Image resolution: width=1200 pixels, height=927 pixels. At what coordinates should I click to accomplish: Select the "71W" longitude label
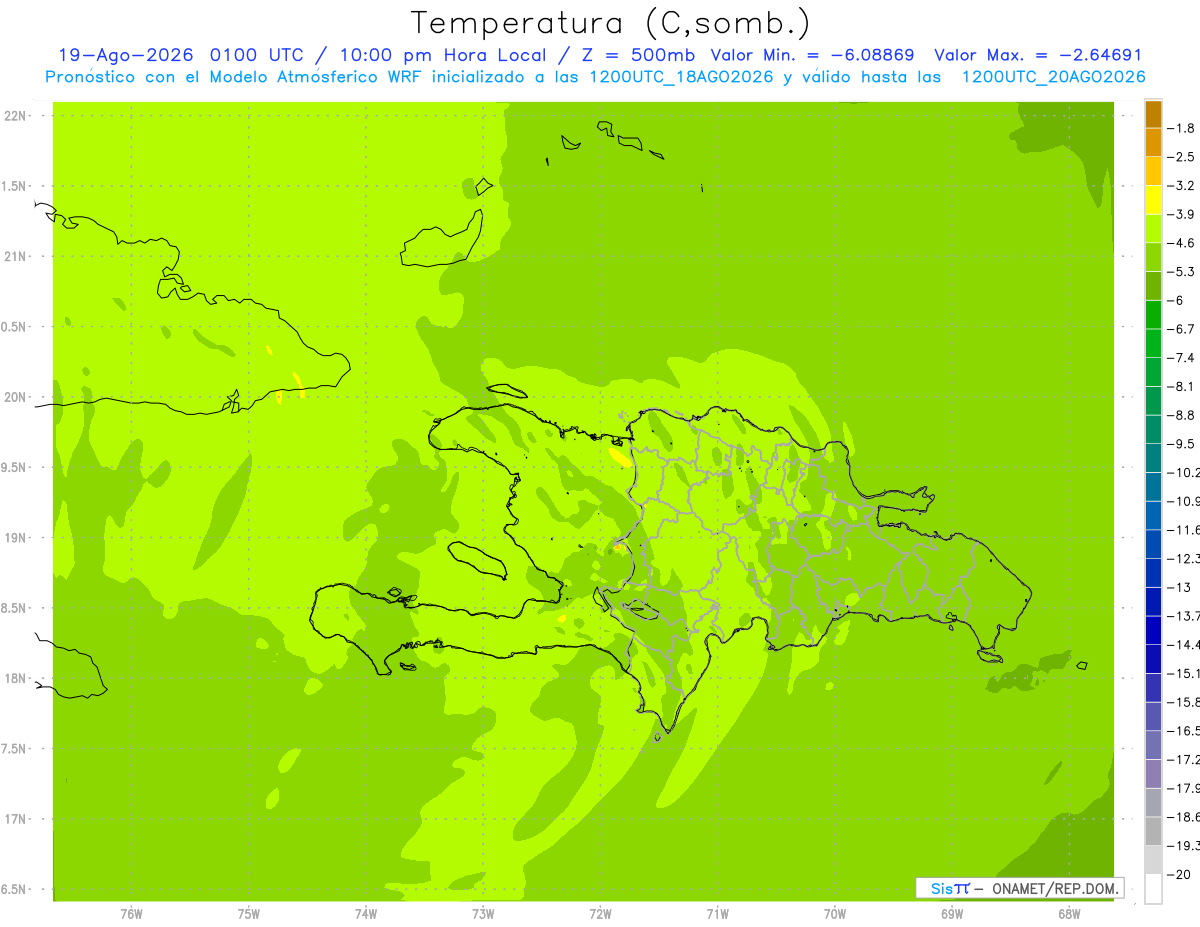tap(717, 914)
